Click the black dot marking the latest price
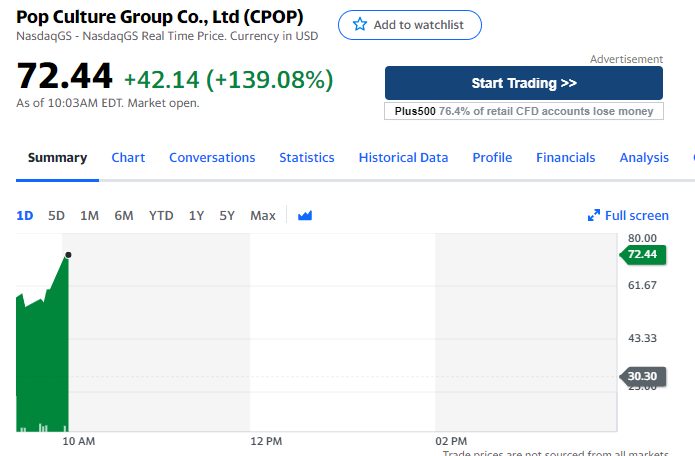The height and width of the screenshot is (456, 695). pos(68,255)
